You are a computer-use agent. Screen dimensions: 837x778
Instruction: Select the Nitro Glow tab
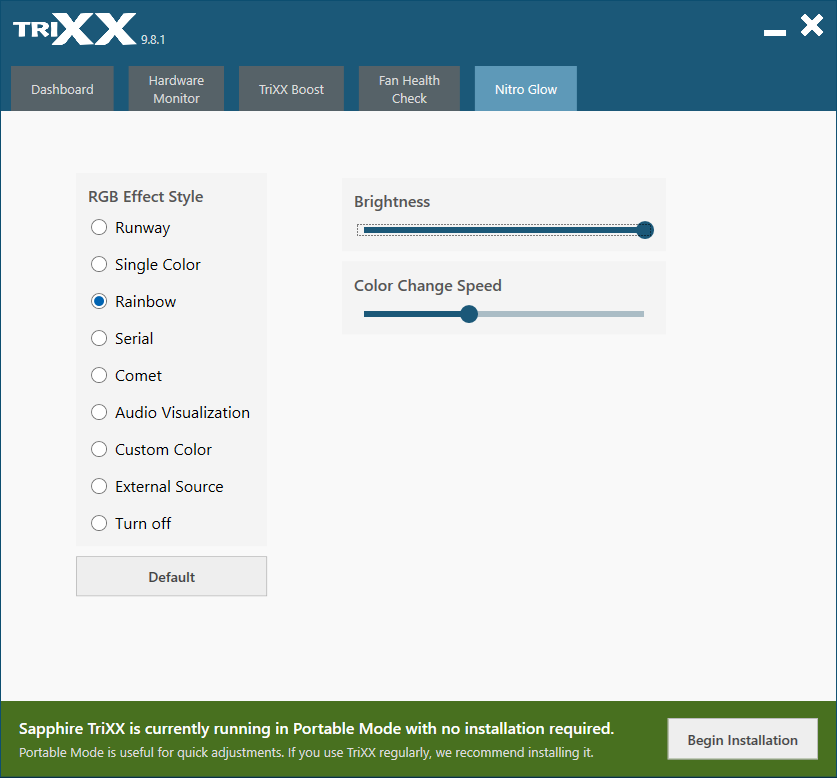click(526, 89)
